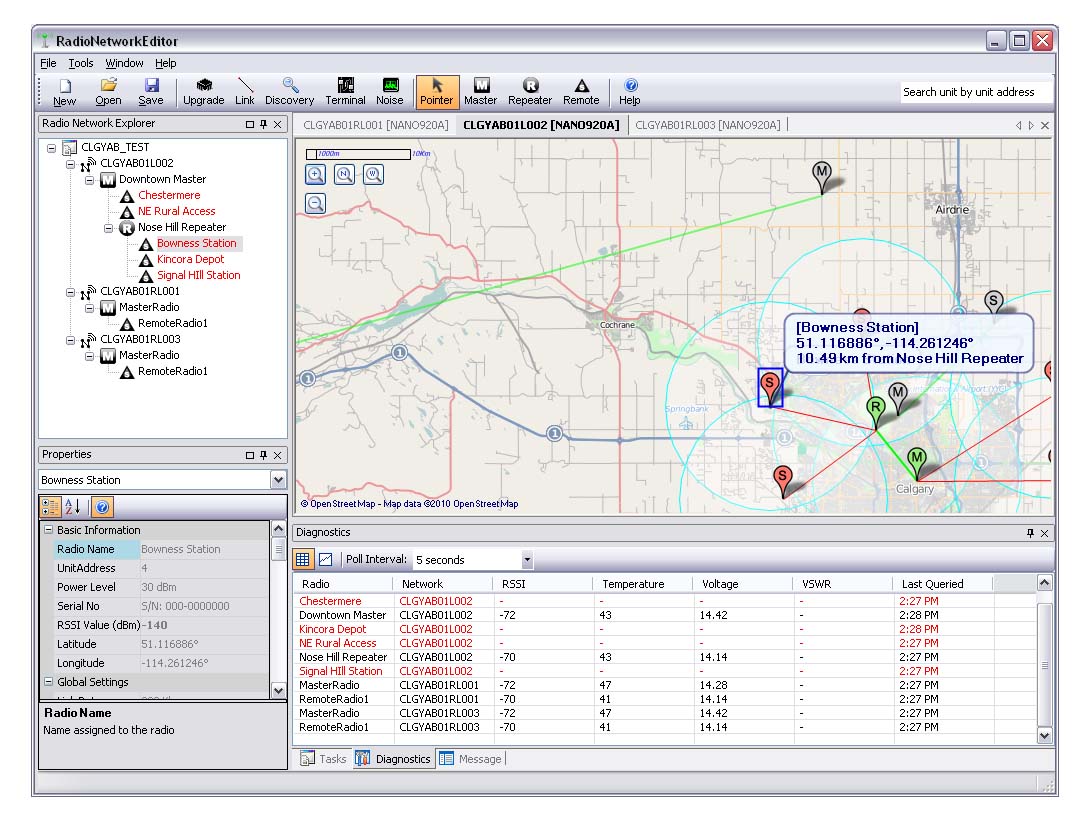Click Diagnostics table scroll down arrow
This screenshot has height=822, width=1091.
click(1044, 736)
